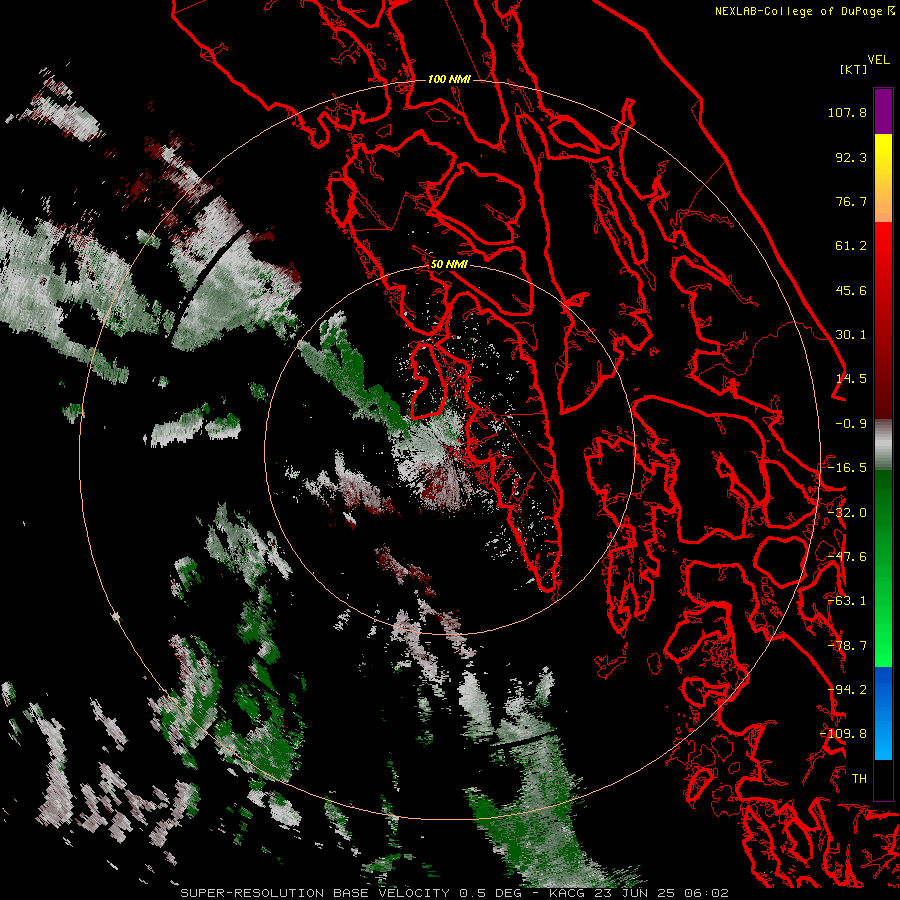Click the 61.2 legend value
900x900 pixels.
[851, 246]
